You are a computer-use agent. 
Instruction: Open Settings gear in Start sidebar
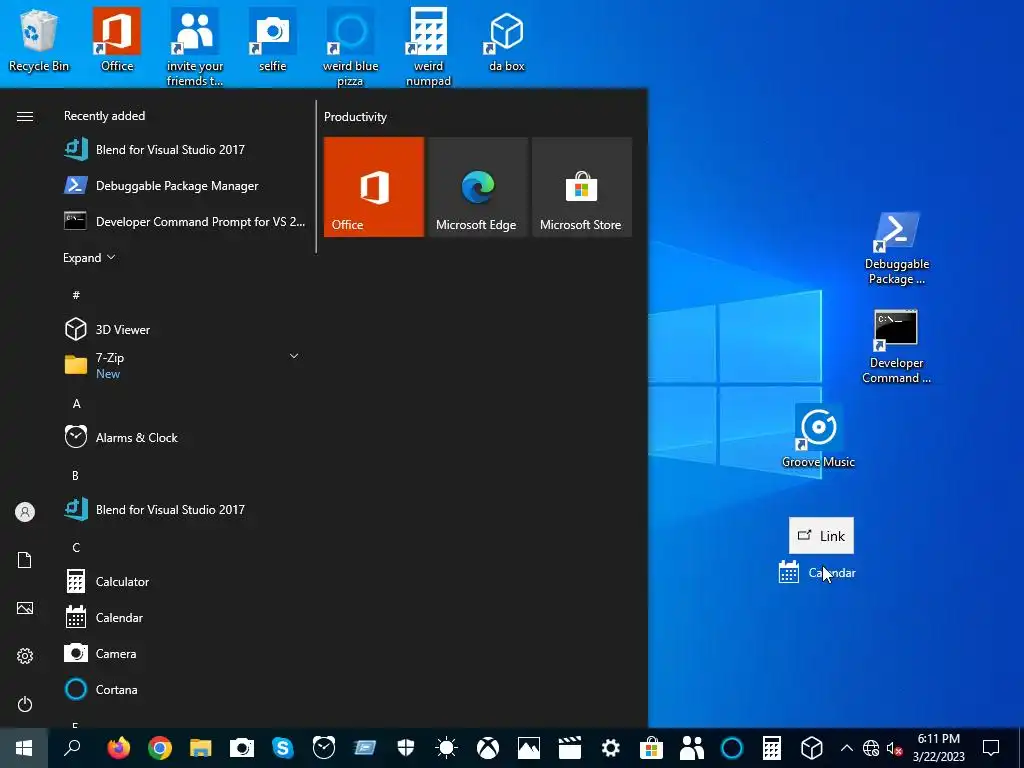pos(25,656)
